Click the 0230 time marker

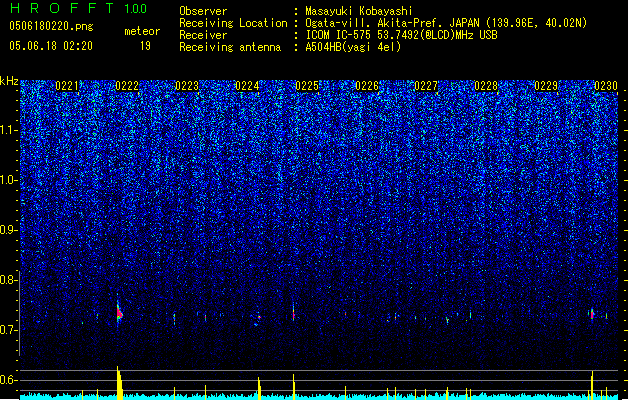coord(606,86)
